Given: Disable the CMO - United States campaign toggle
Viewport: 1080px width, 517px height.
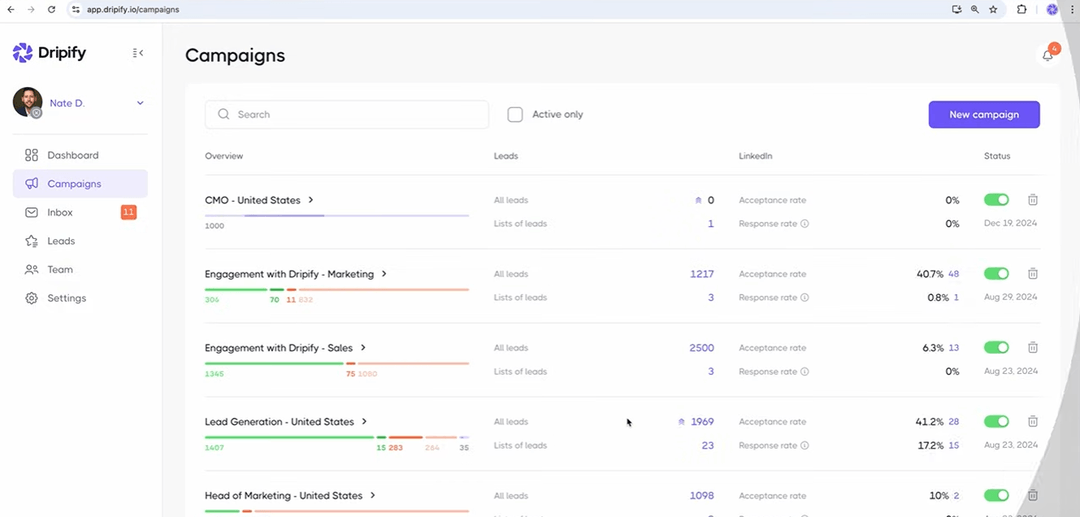Looking at the screenshot, I should [x=996, y=200].
